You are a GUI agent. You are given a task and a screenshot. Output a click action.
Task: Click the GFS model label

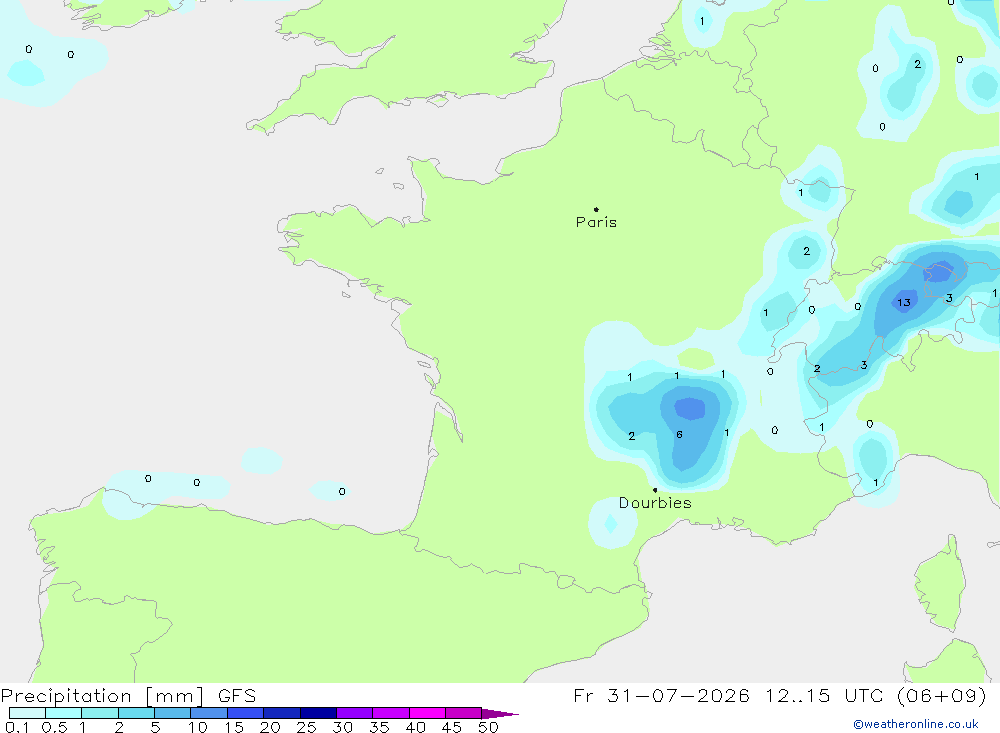[x=237, y=696]
